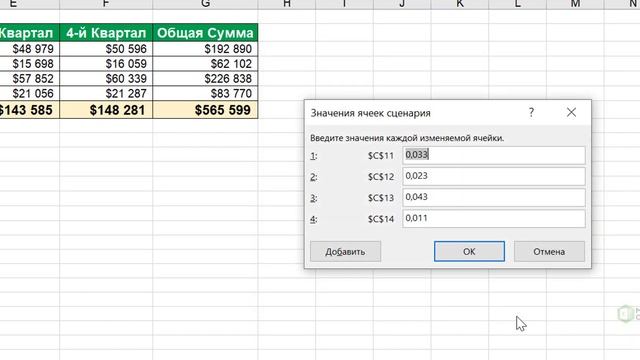The width and height of the screenshot is (640, 360).
Task: Select the 4-й Квартал header cell
Action: pos(106,33)
